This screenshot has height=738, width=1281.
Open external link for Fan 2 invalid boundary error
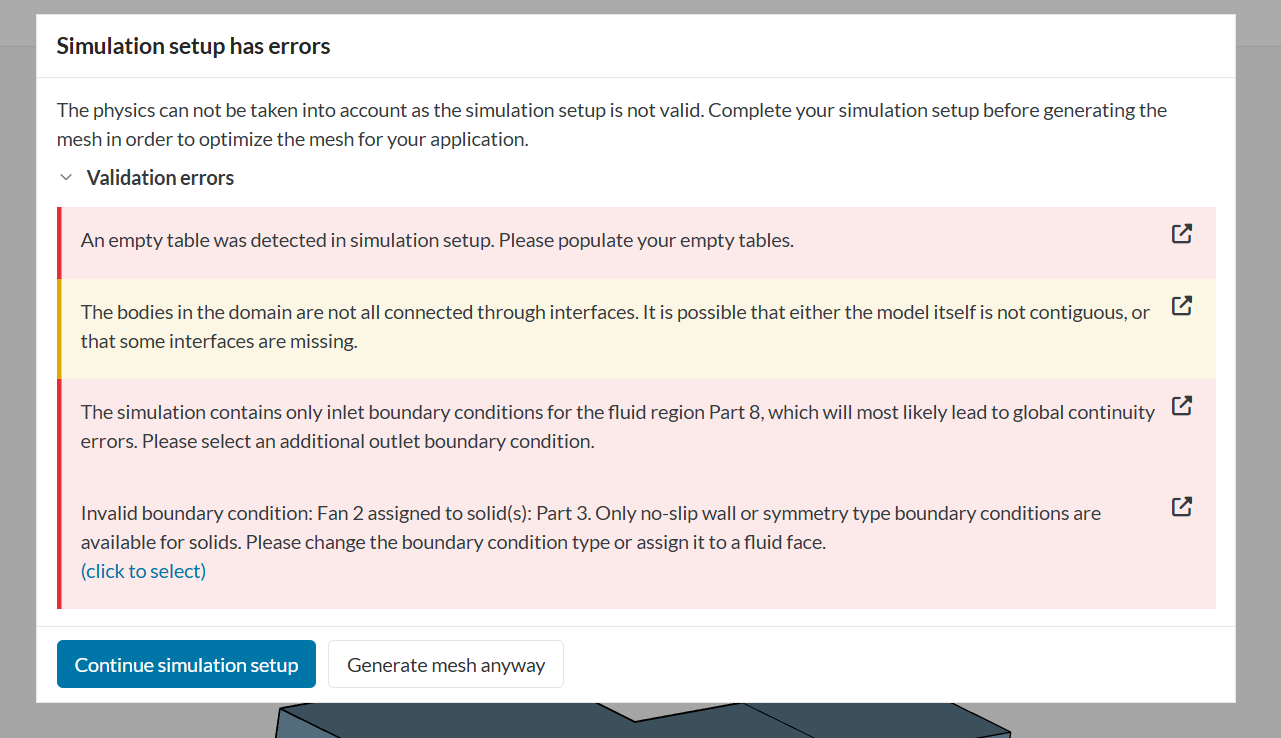pyautogui.click(x=1181, y=506)
